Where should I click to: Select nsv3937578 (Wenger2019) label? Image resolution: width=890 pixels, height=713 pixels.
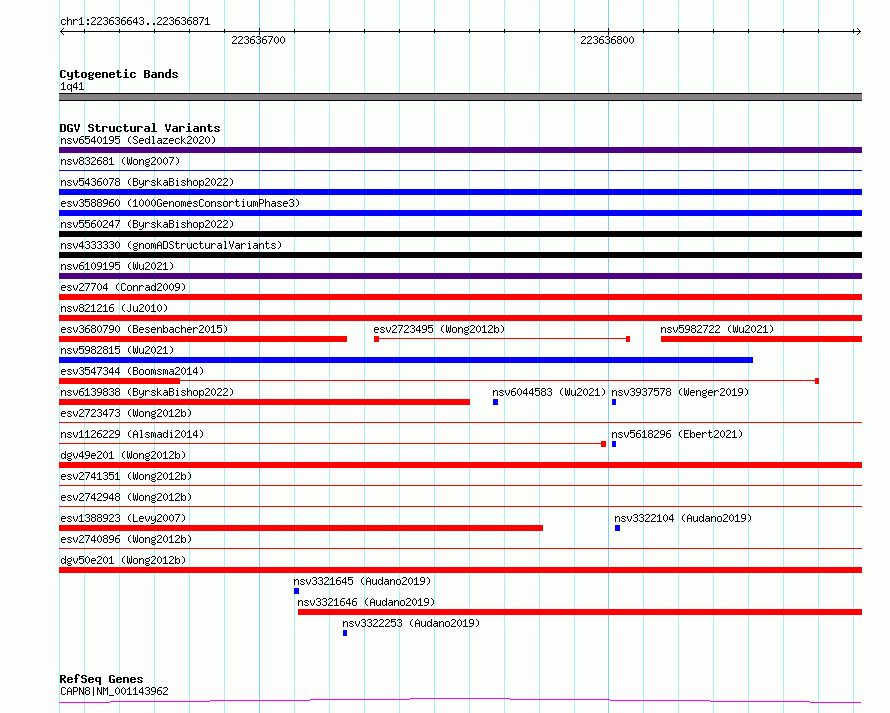click(x=680, y=392)
